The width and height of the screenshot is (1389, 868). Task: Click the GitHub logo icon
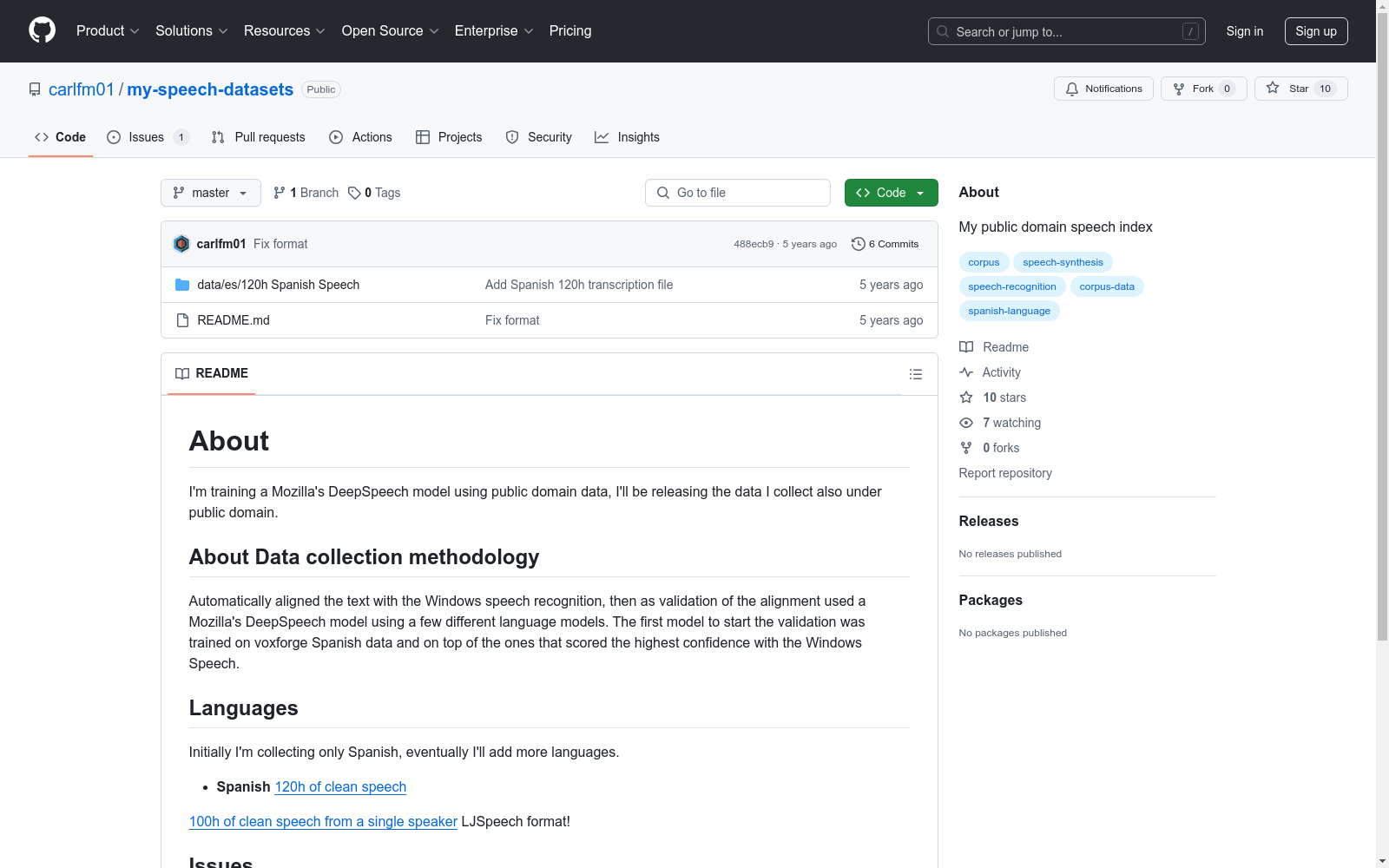click(x=42, y=30)
